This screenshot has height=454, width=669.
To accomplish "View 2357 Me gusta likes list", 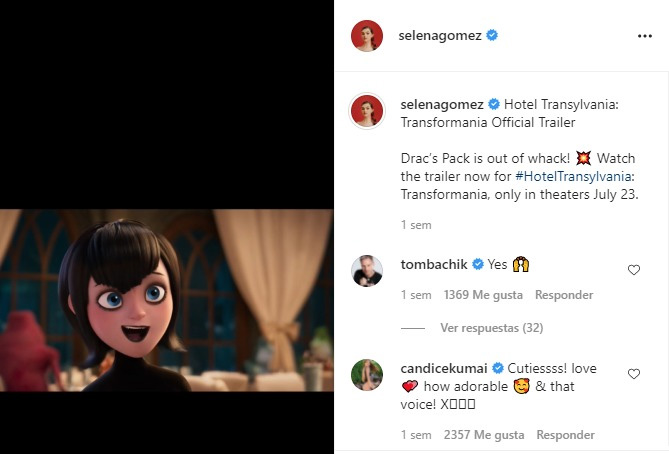I will click(483, 435).
